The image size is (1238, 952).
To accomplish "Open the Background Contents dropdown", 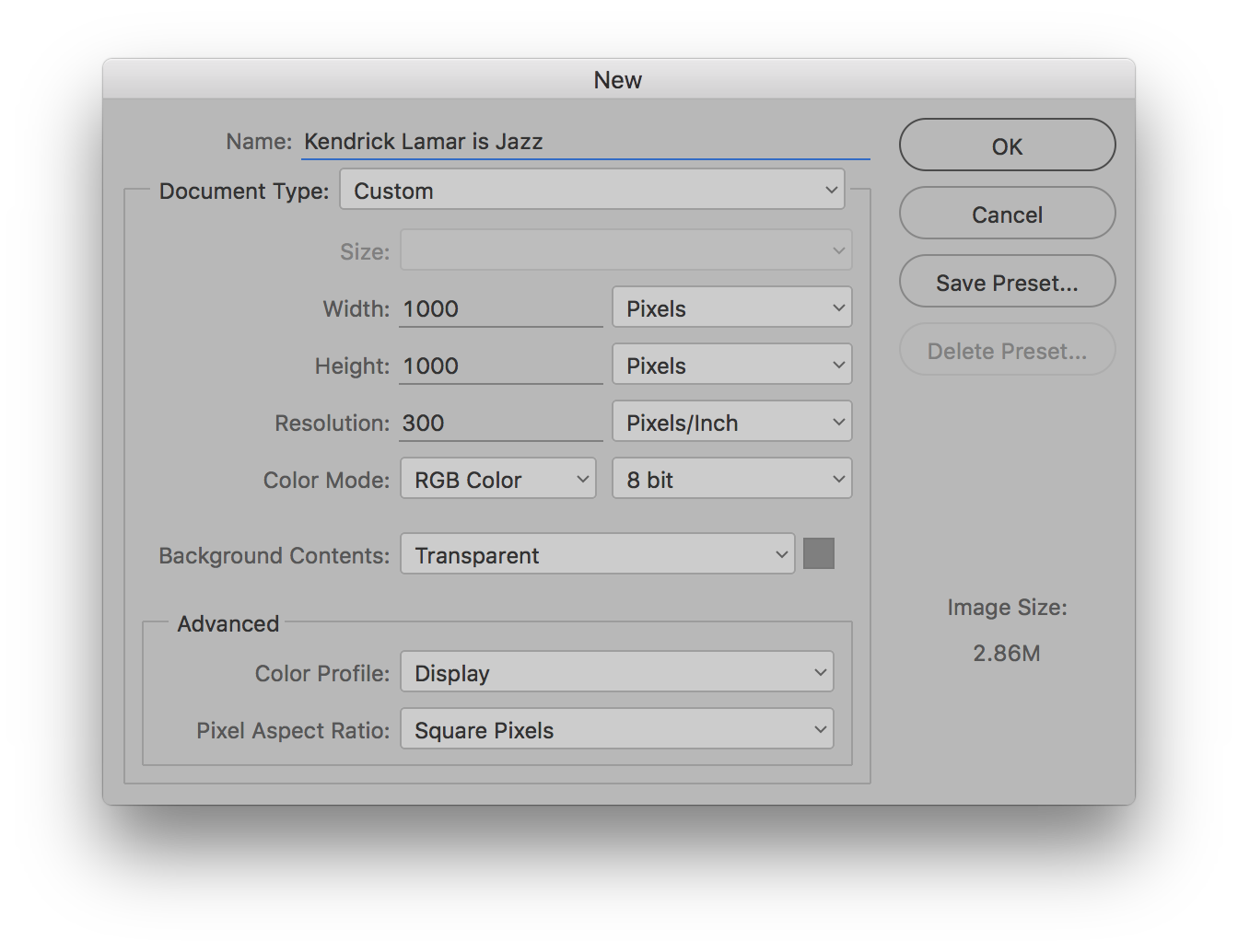I will pyautogui.click(x=597, y=554).
